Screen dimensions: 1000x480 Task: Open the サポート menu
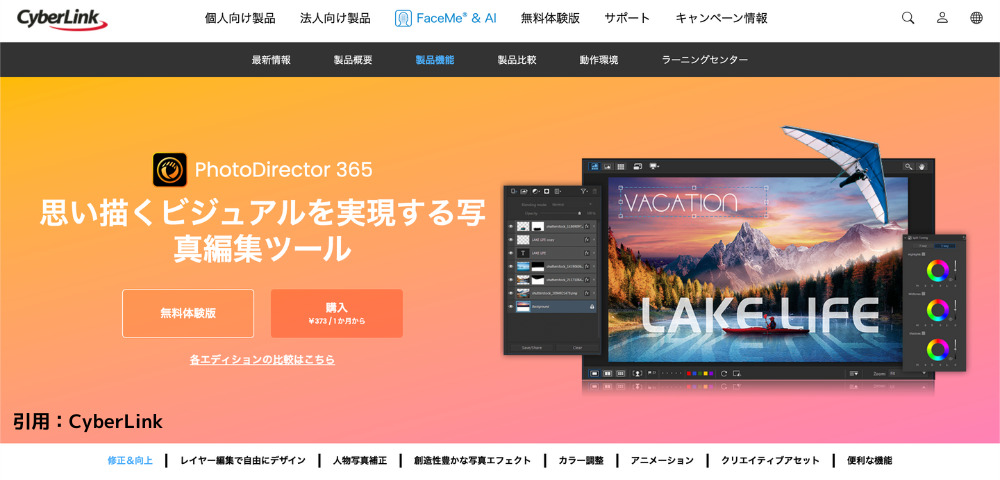pyautogui.click(x=627, y=18)
